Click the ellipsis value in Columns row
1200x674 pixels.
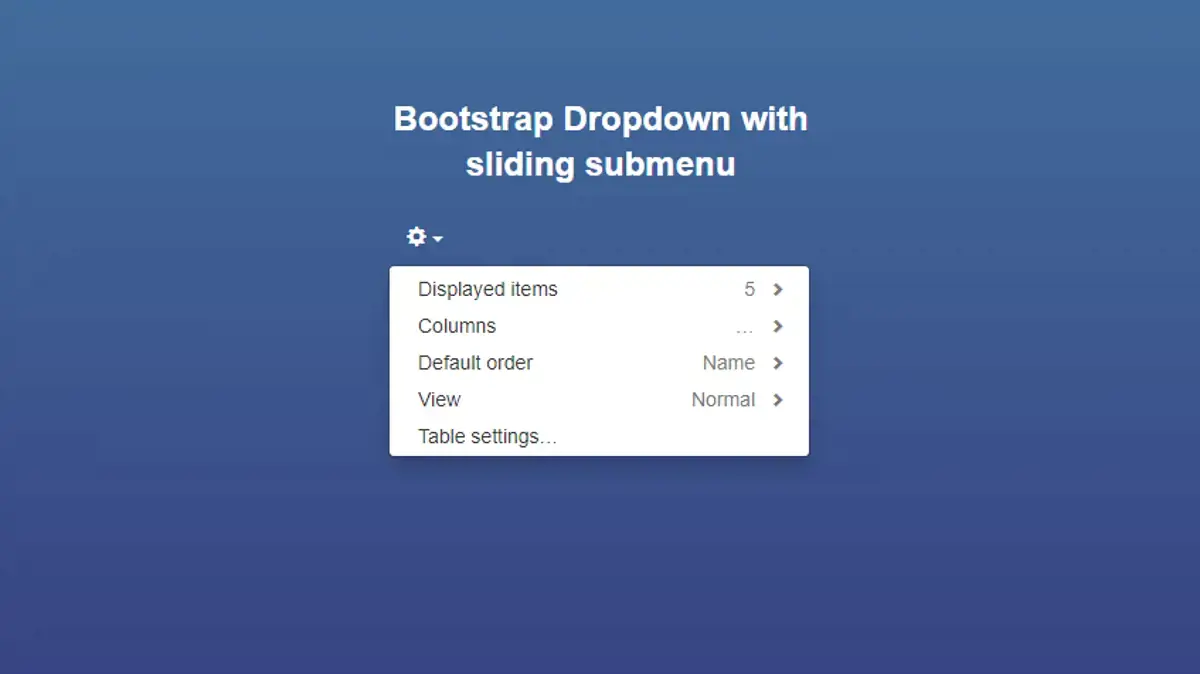pyautogui.click(x=745, y=329)
